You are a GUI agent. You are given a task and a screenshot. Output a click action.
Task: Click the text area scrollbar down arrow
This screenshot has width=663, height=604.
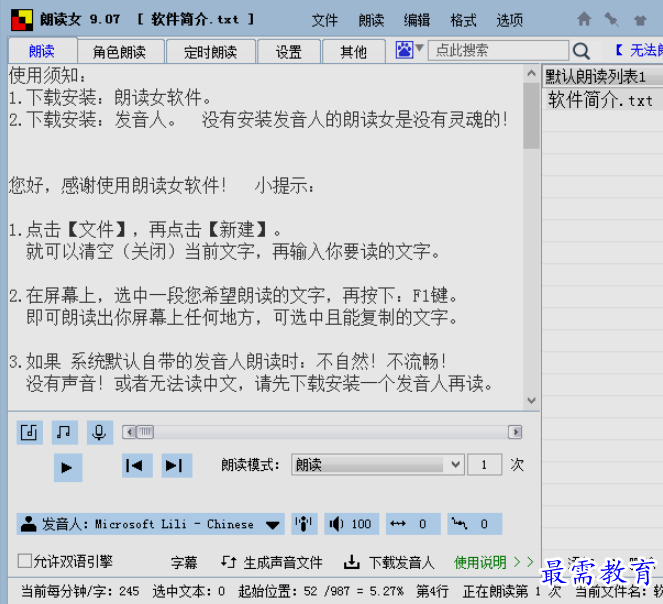[531, 400]
